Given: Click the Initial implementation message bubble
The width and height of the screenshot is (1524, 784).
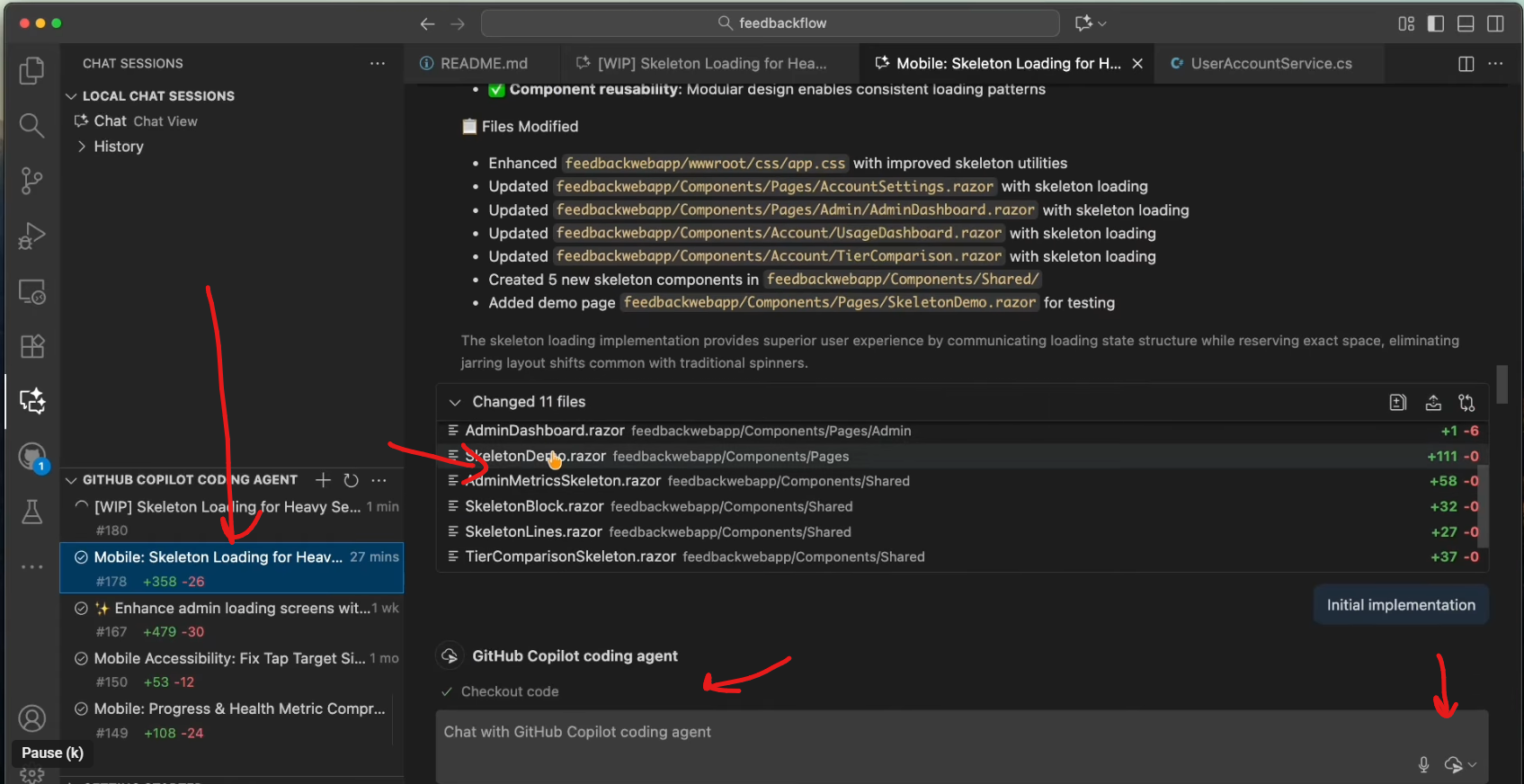Looking at the screenshot, I should pyautogui.click(x=1401, y=605).
